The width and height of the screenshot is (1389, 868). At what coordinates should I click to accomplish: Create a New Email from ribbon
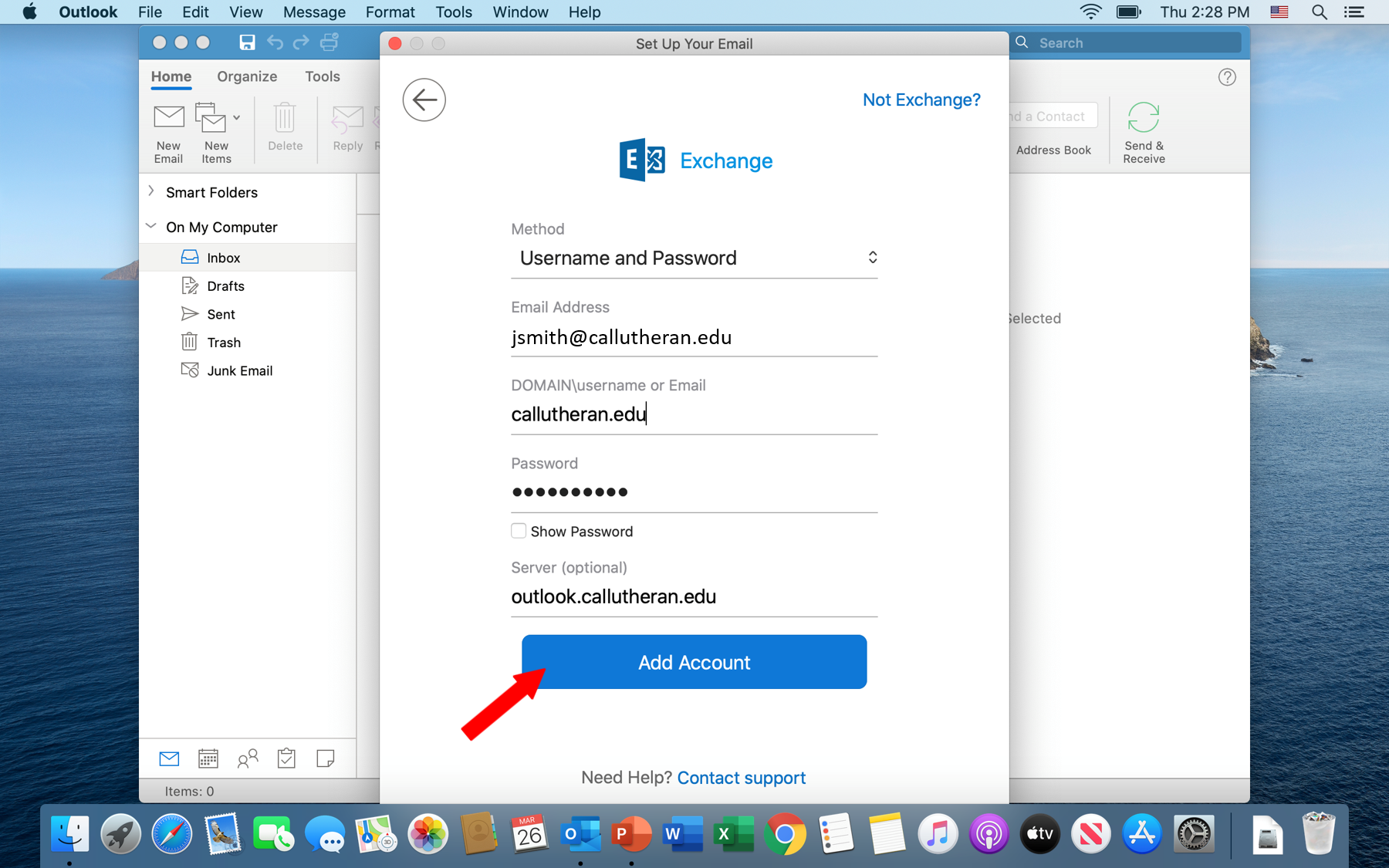click(168, 133)
